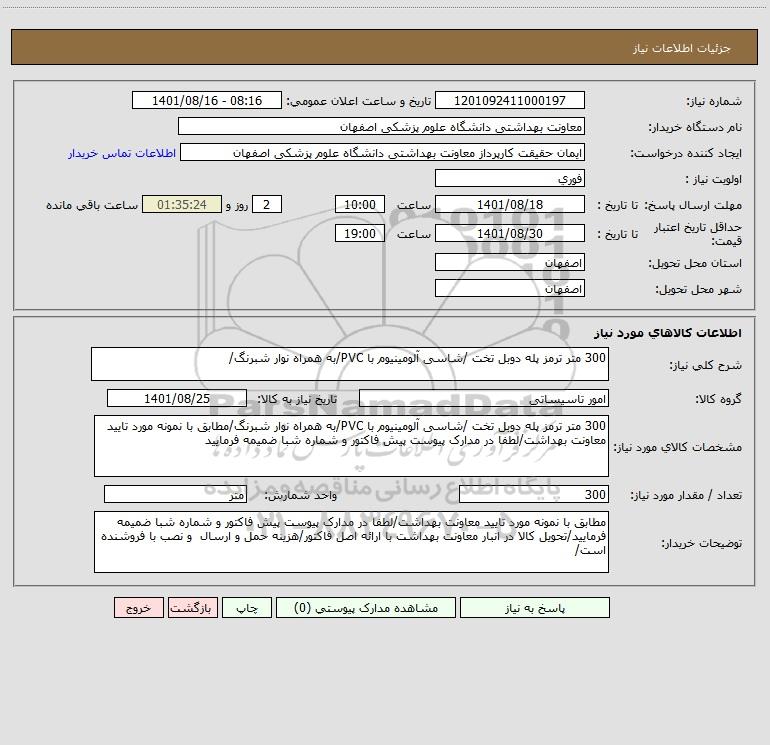Click the goods need date 1401/08/25
770x745 pixels.
click(177, 398)
